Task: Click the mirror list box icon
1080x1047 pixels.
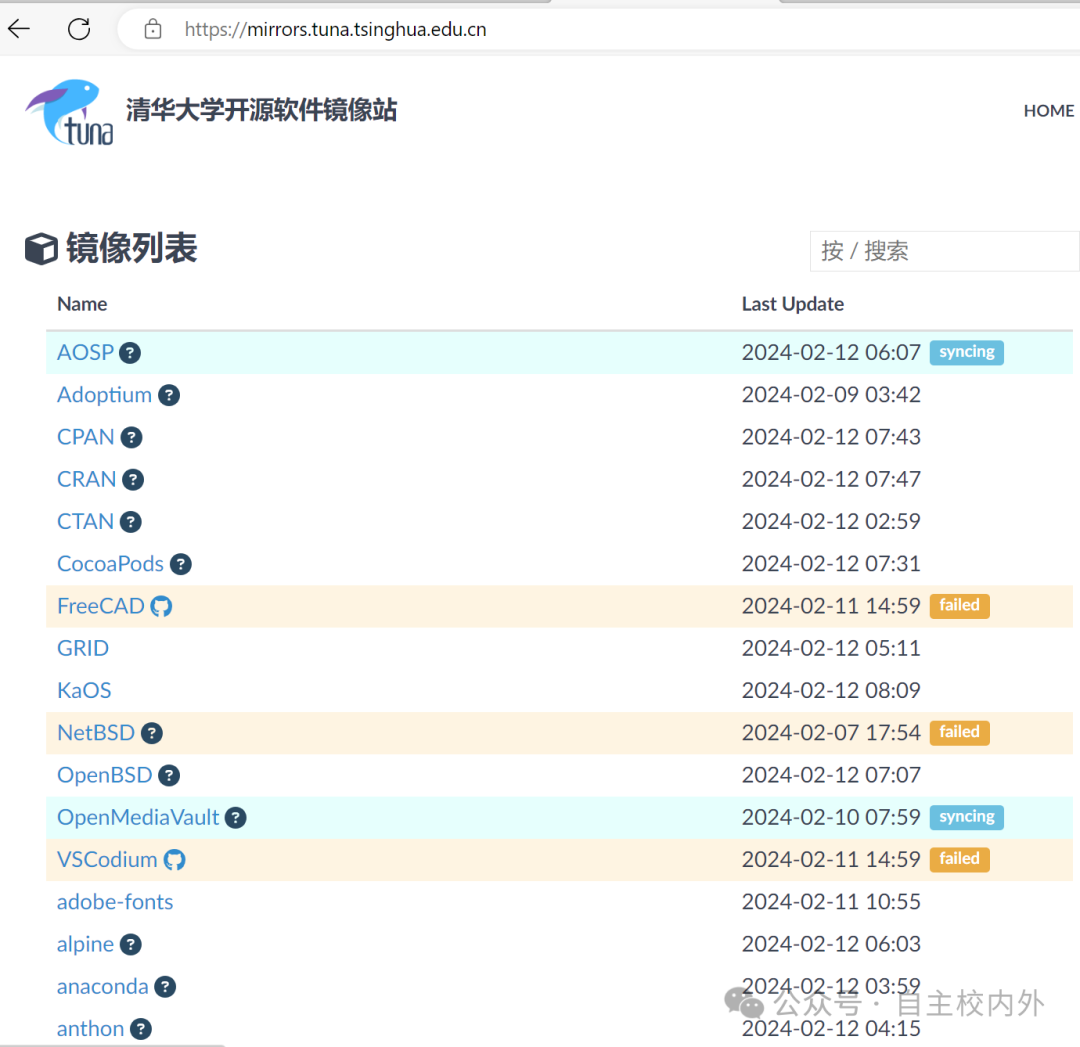Action: pyautogui.click(x=41, y=249)
